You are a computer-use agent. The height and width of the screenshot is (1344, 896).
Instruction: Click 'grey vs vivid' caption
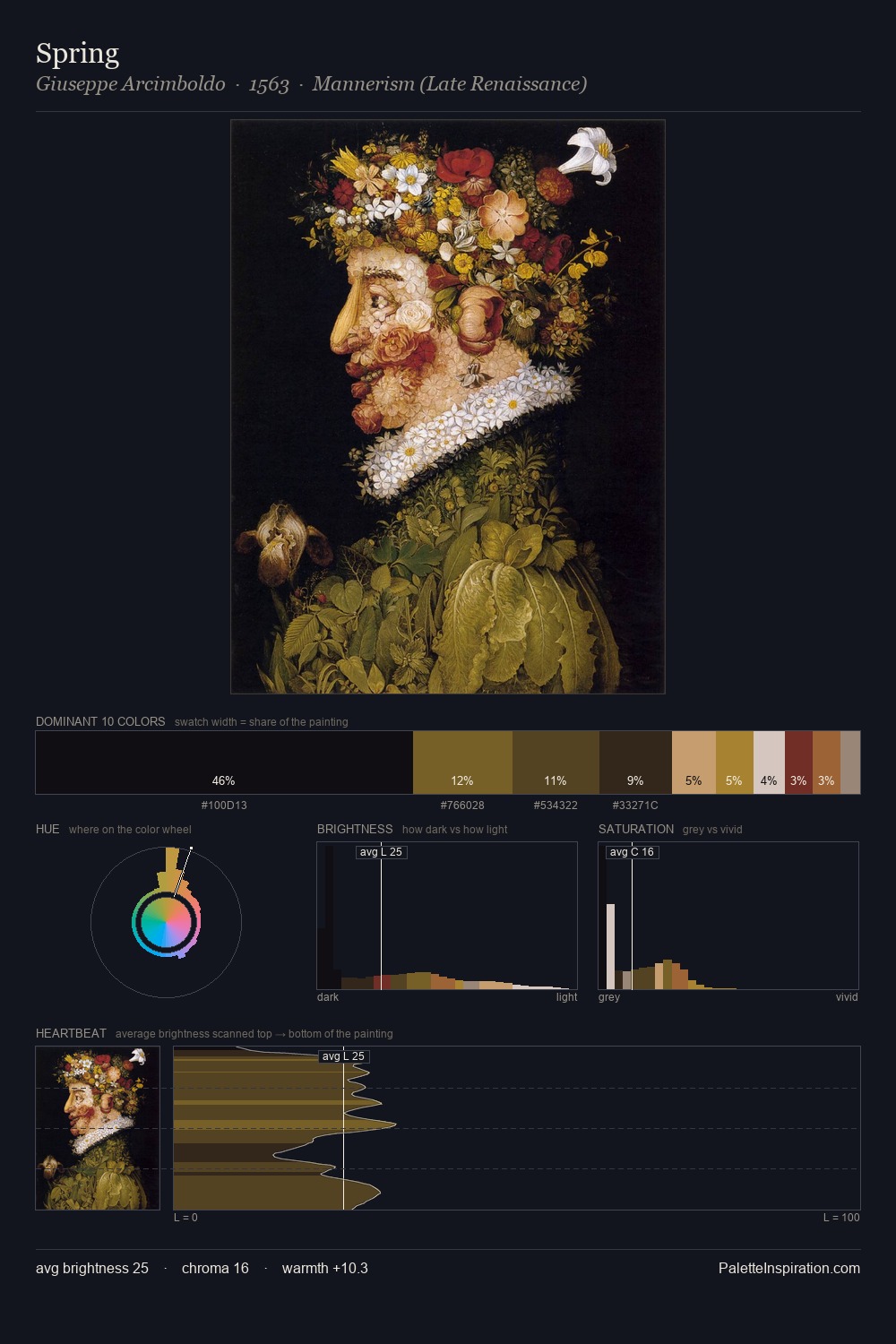[x=712, y=830]
